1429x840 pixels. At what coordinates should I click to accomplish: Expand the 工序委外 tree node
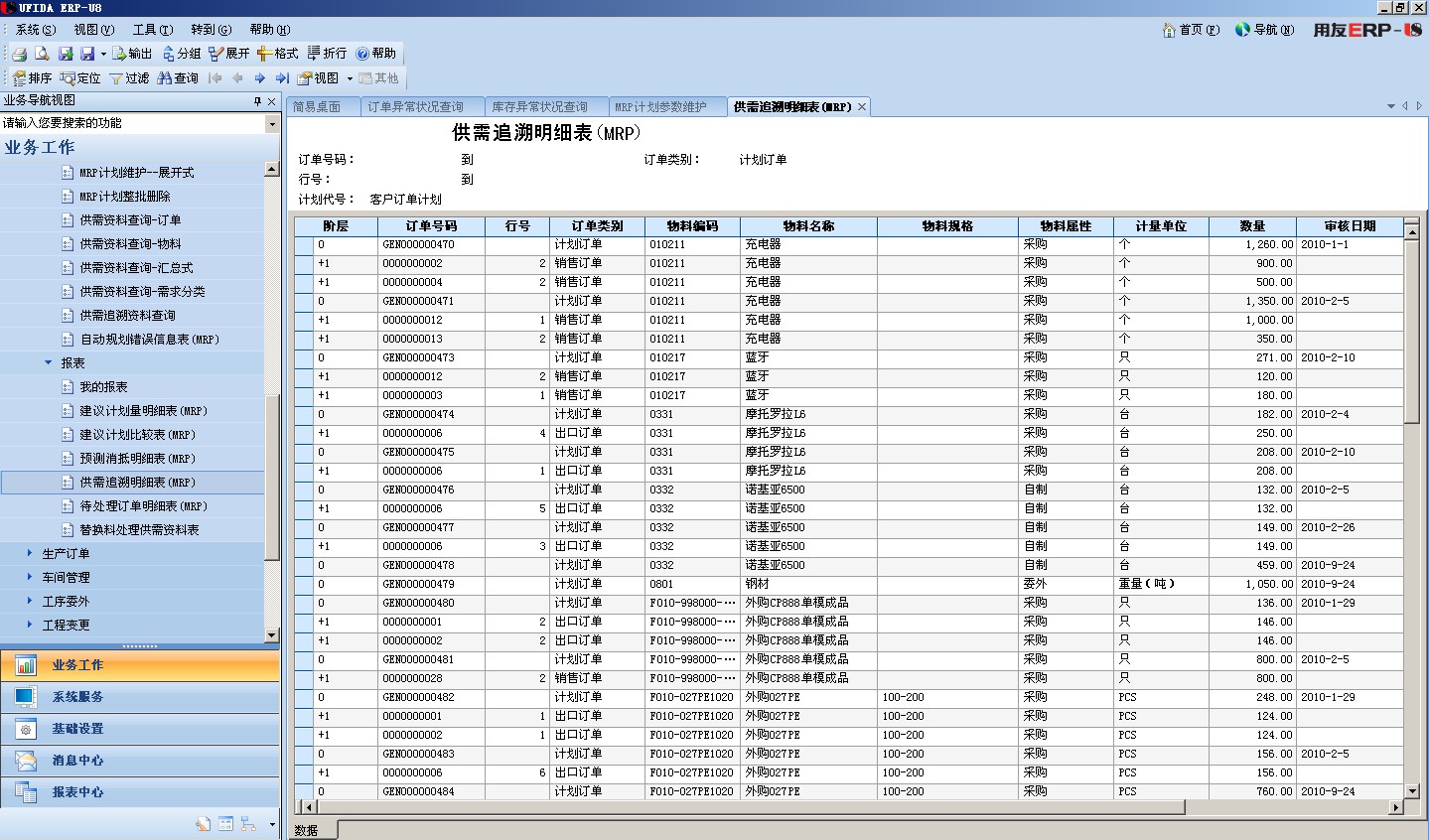point(30,601)
